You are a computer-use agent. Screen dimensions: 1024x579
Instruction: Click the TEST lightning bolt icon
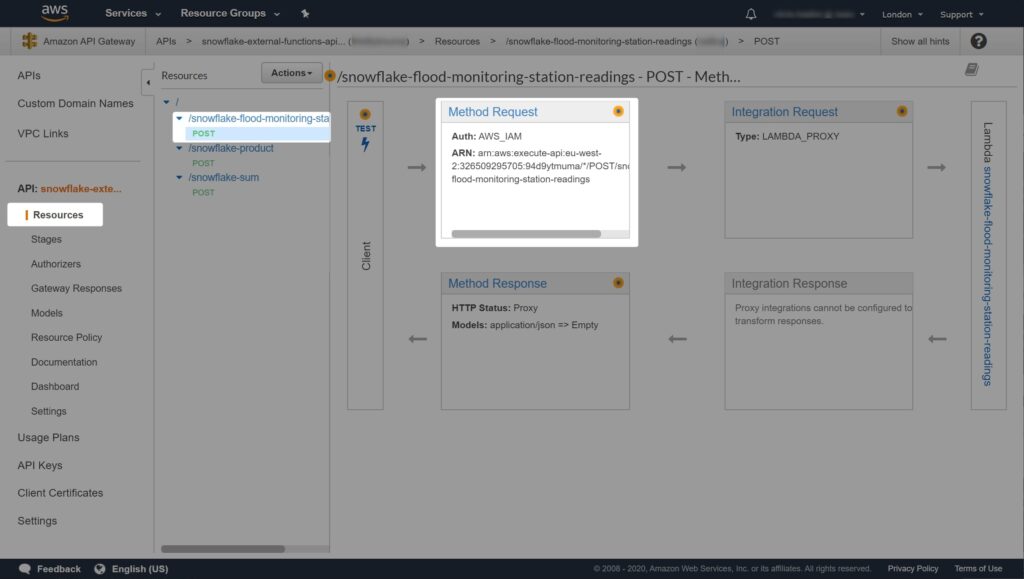tap(365, 144)
